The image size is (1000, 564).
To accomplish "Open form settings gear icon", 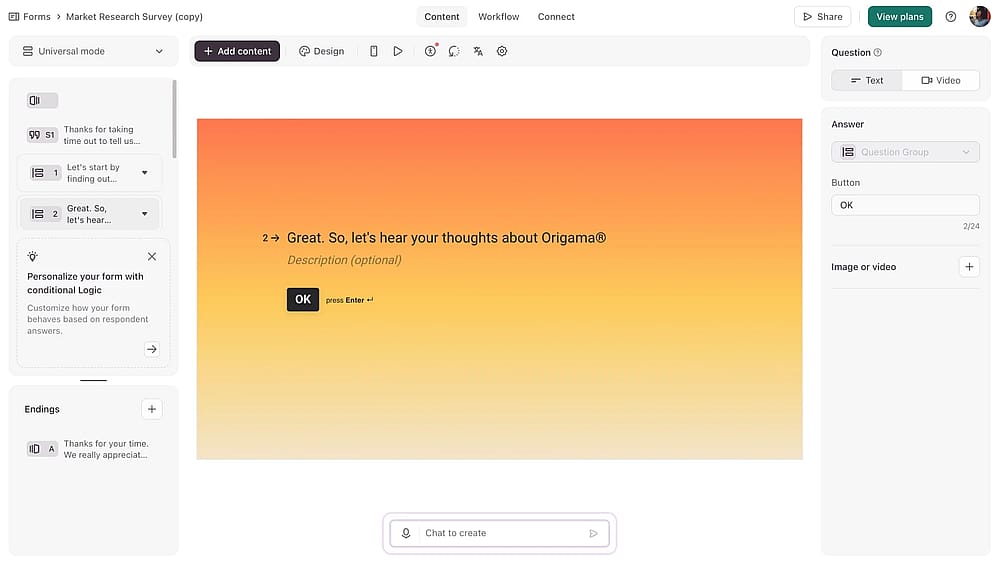I will [x=503, y=51].
